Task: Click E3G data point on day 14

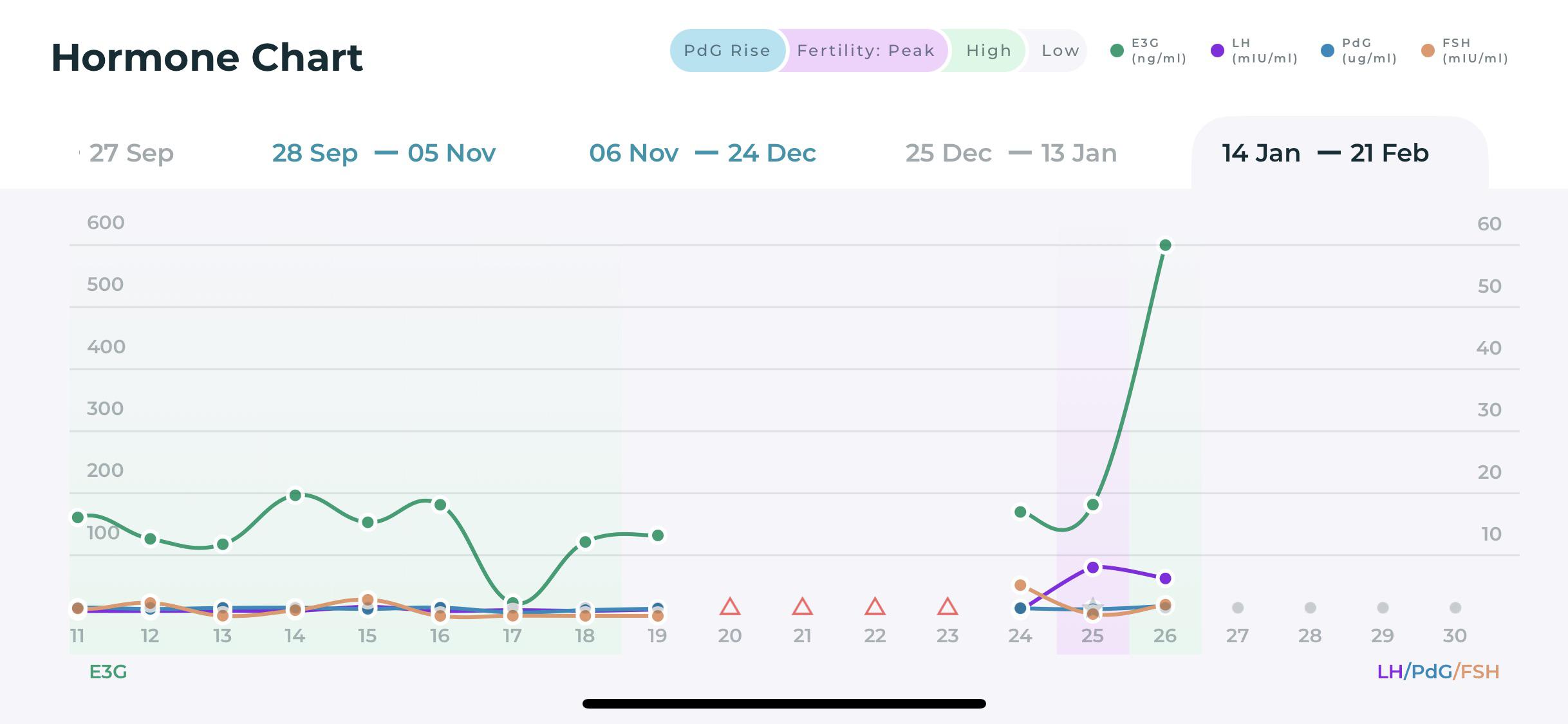Action: (295, 495)
